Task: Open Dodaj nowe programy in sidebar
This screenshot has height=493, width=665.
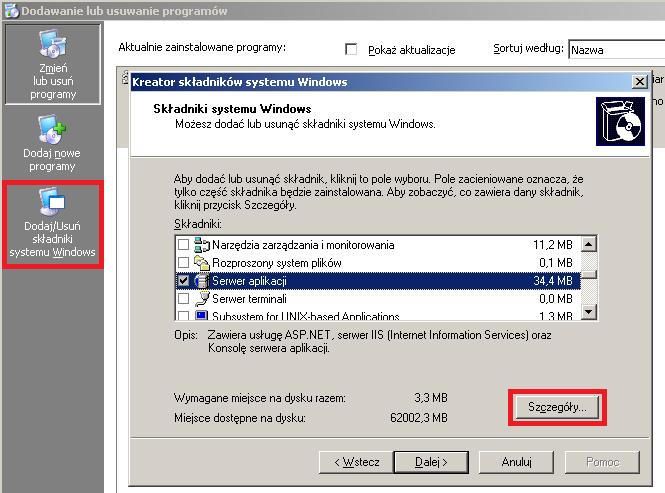Action: click(52, 143)
